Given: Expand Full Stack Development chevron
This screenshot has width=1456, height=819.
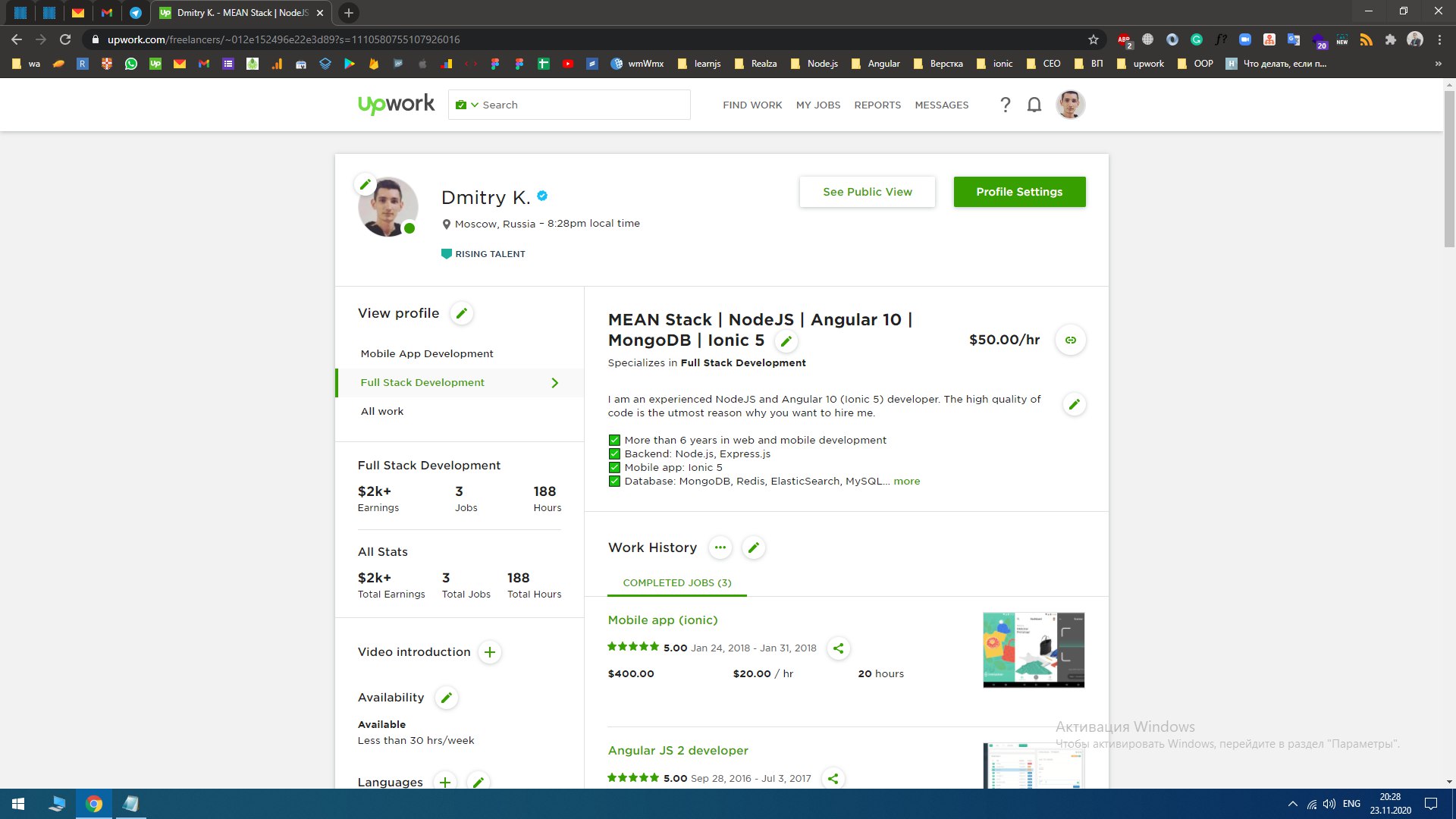Looking at the screenshot, I should coord(554,383).
